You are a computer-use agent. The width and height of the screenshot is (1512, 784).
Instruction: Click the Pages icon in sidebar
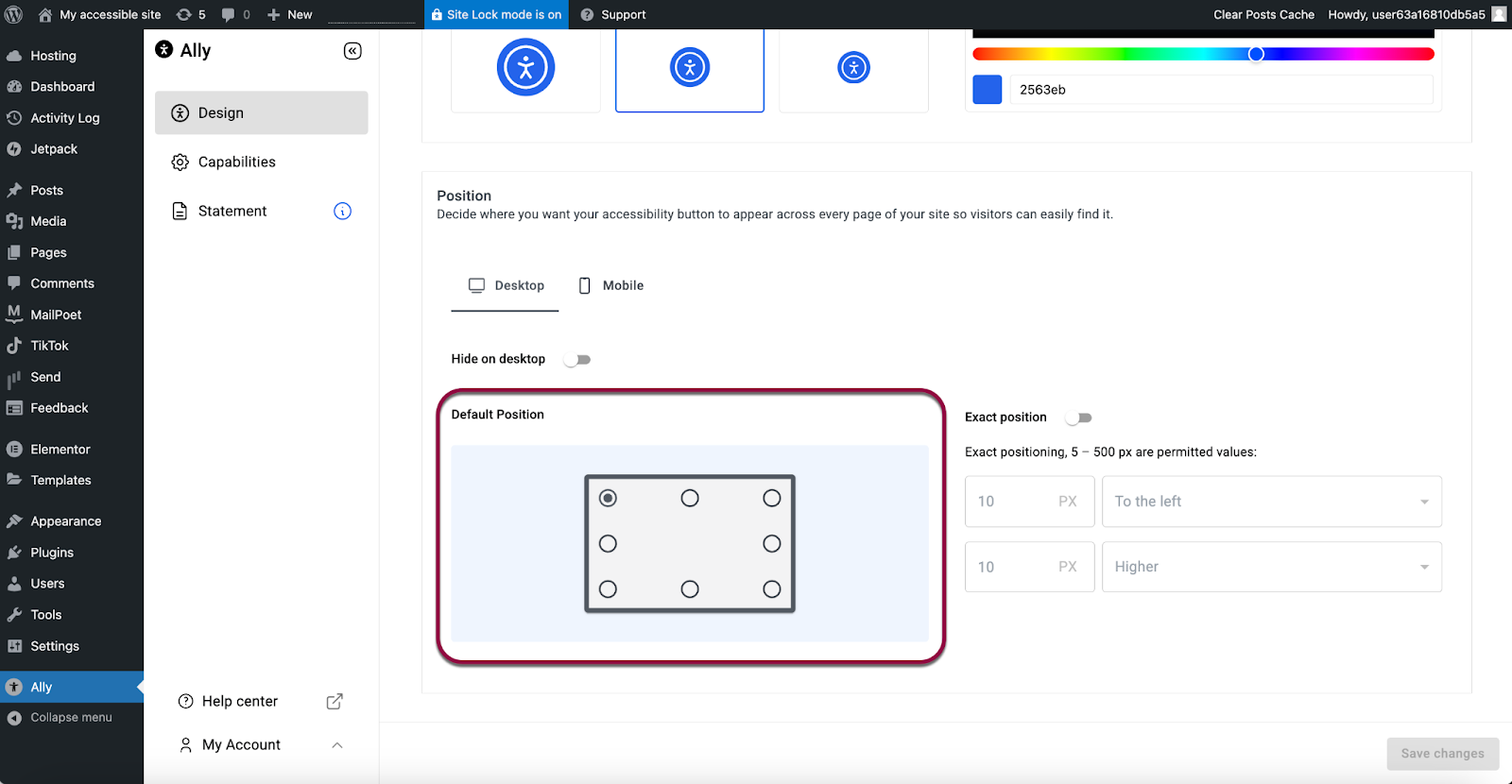click(14, 252)
